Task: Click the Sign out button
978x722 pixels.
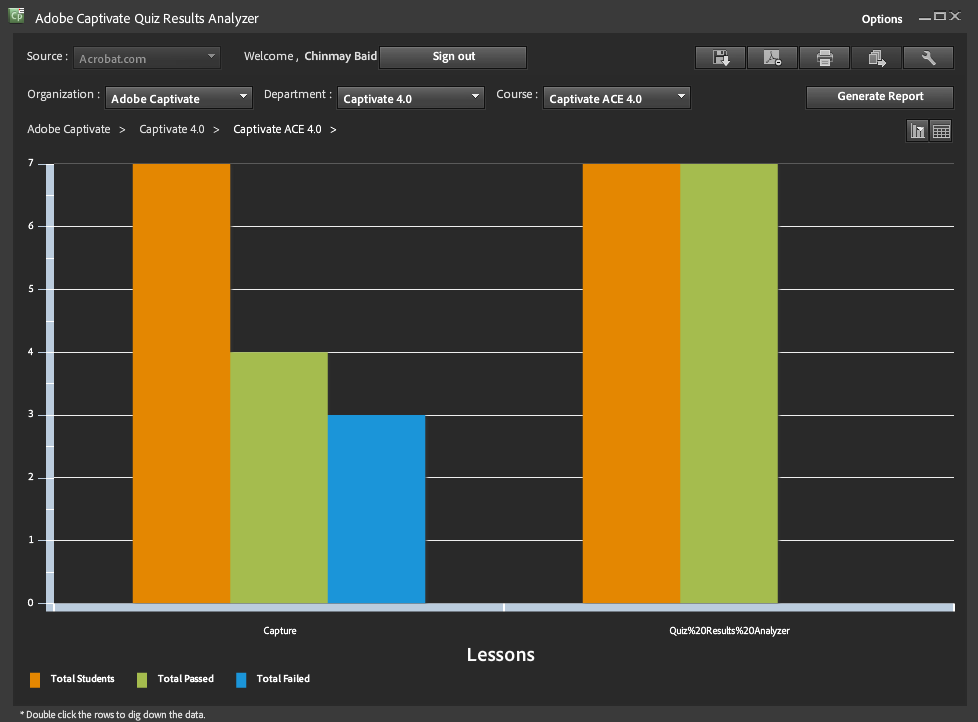Action: tap(453, 57)
